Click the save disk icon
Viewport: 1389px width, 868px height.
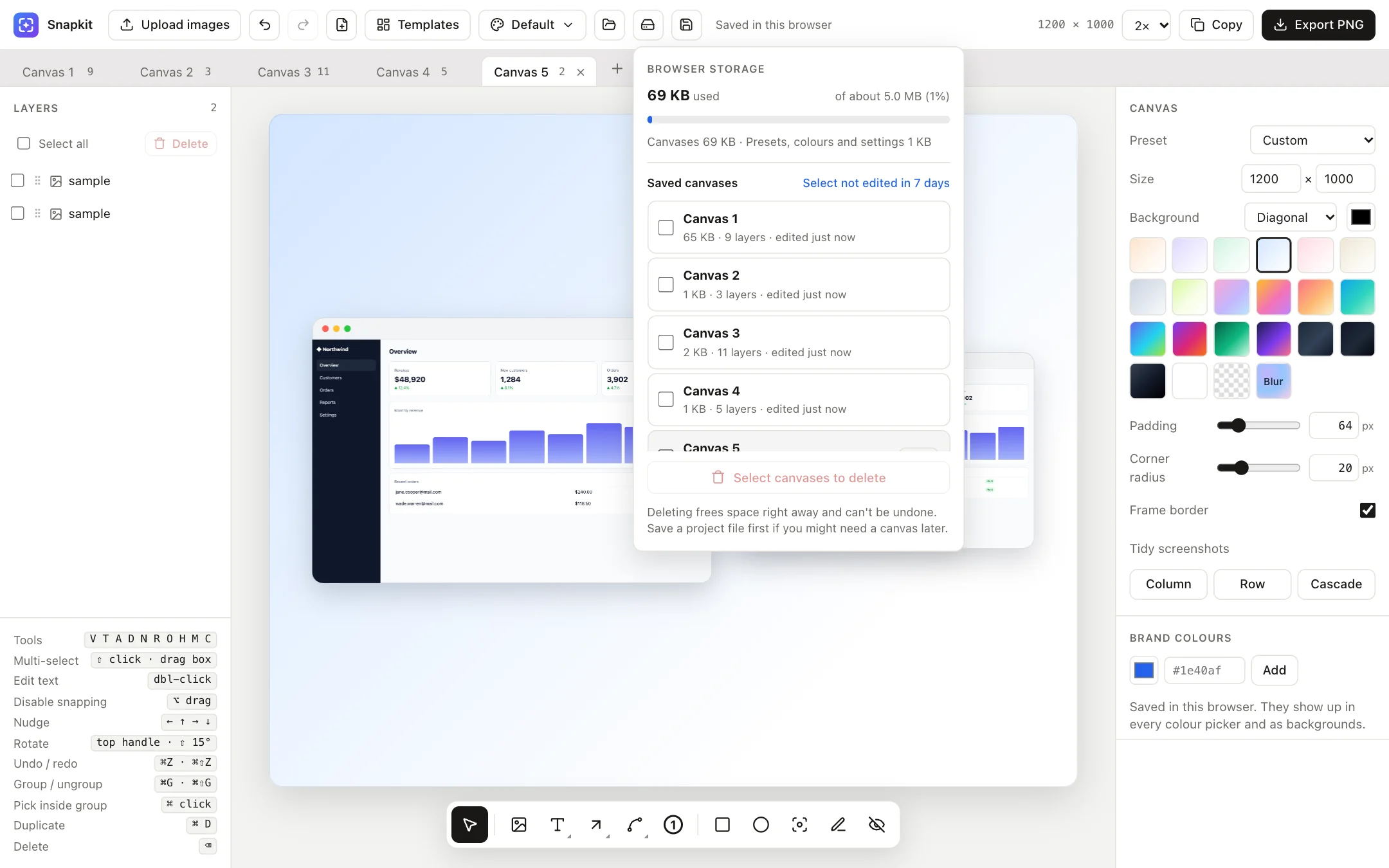(686, 25)
